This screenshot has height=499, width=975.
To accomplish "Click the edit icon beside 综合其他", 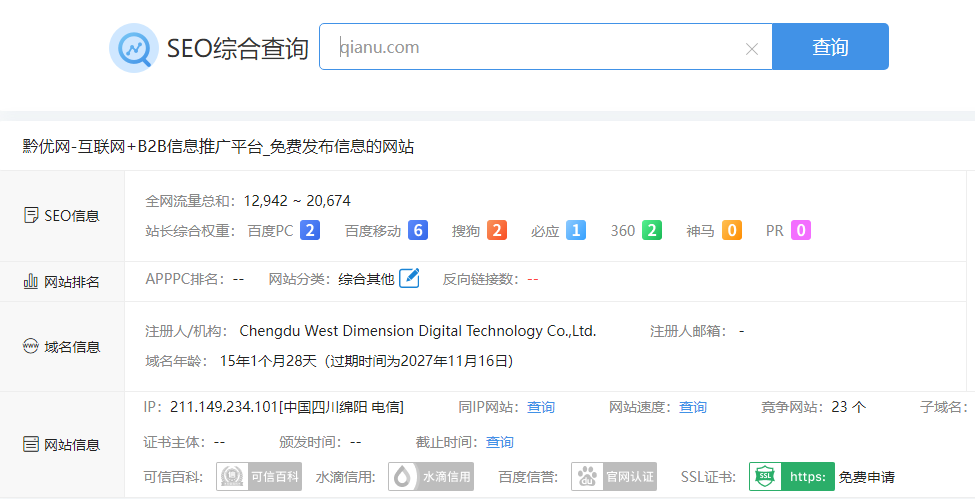I will coord(409,278).
